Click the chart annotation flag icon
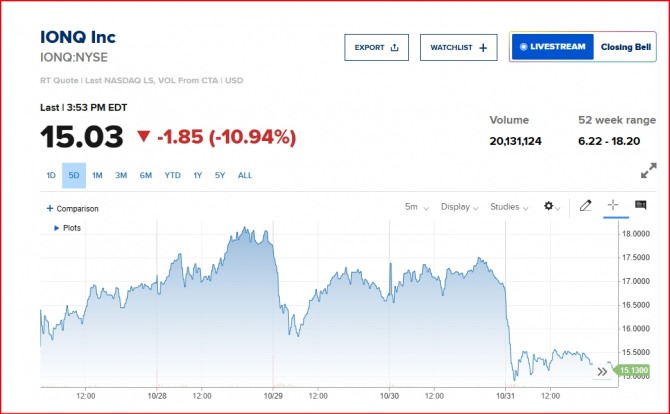The height and width of the screenshot is (414, 670). 640,206
